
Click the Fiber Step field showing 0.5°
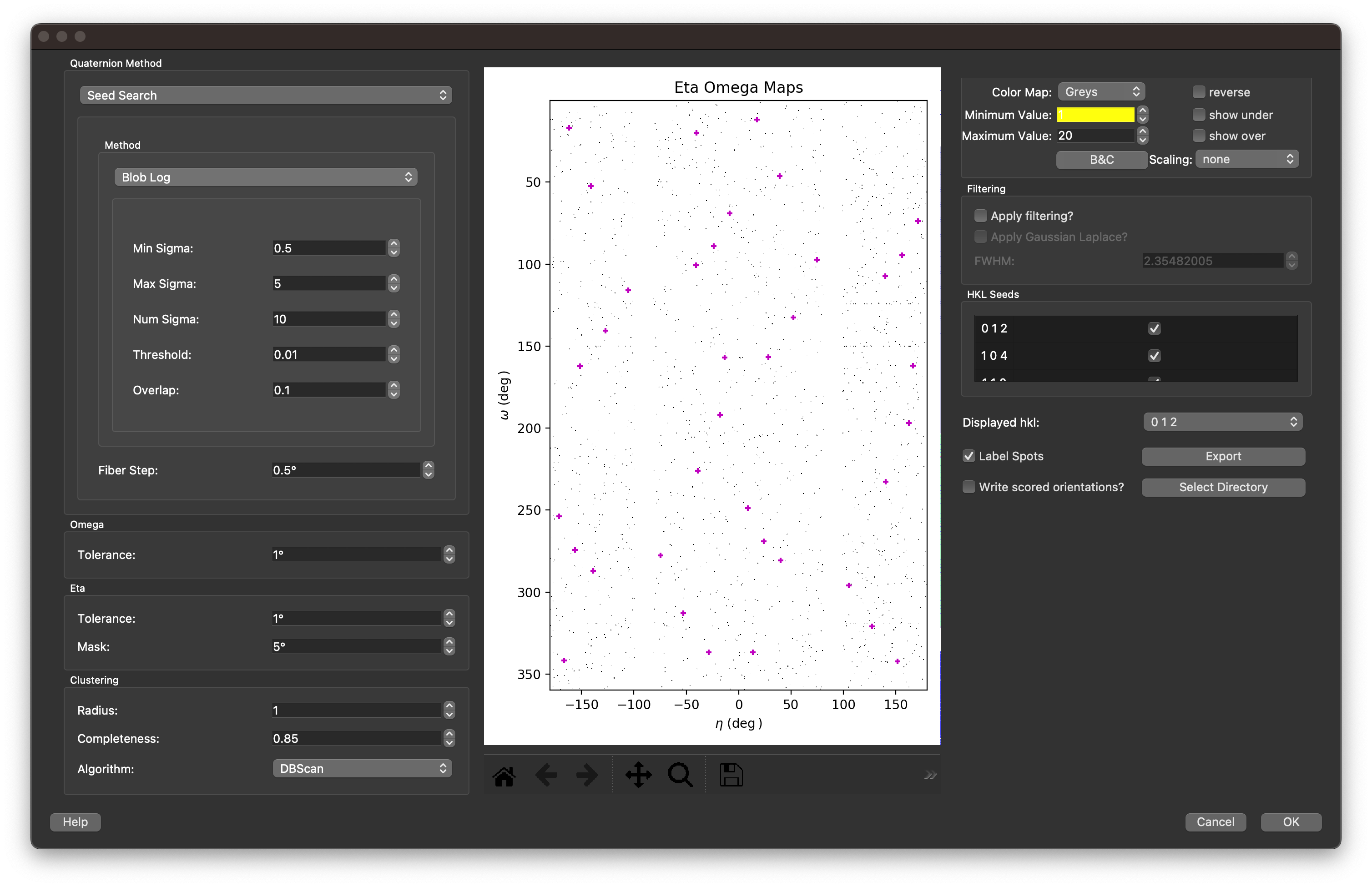point(346,470)
